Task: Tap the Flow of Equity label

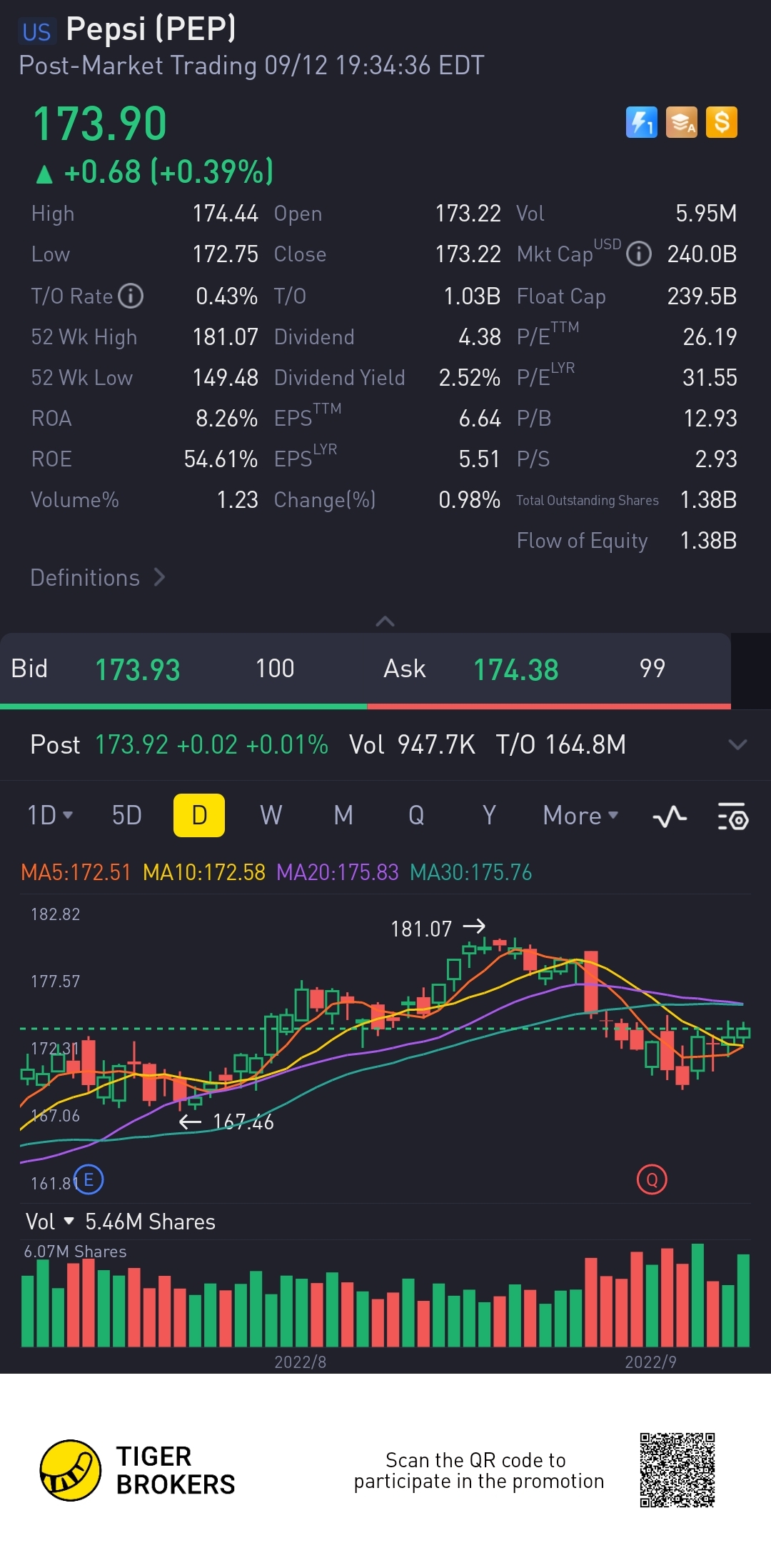Action: click(583, 541)
